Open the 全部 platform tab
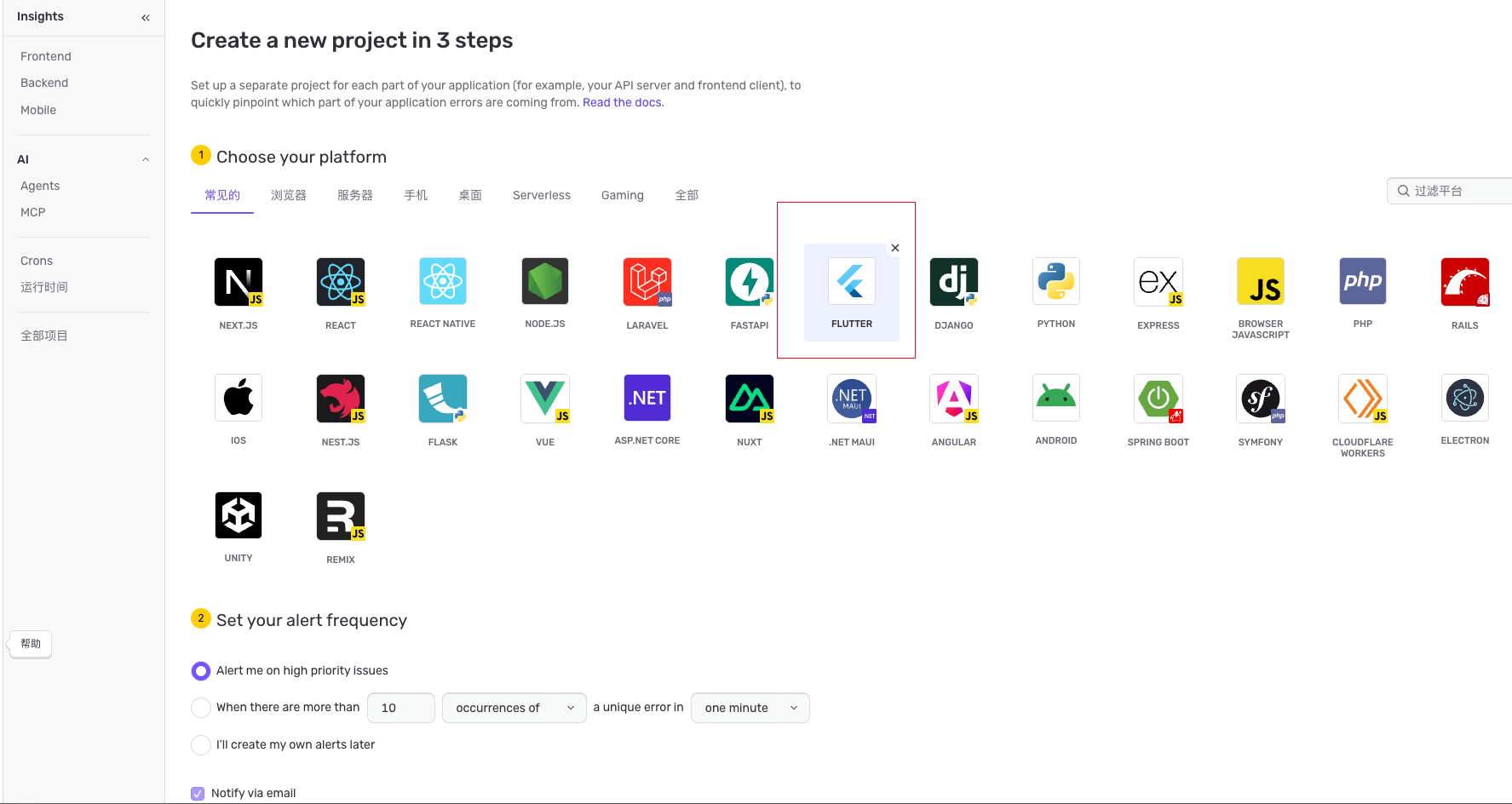1512x804 pixels. tap(687, 195)
